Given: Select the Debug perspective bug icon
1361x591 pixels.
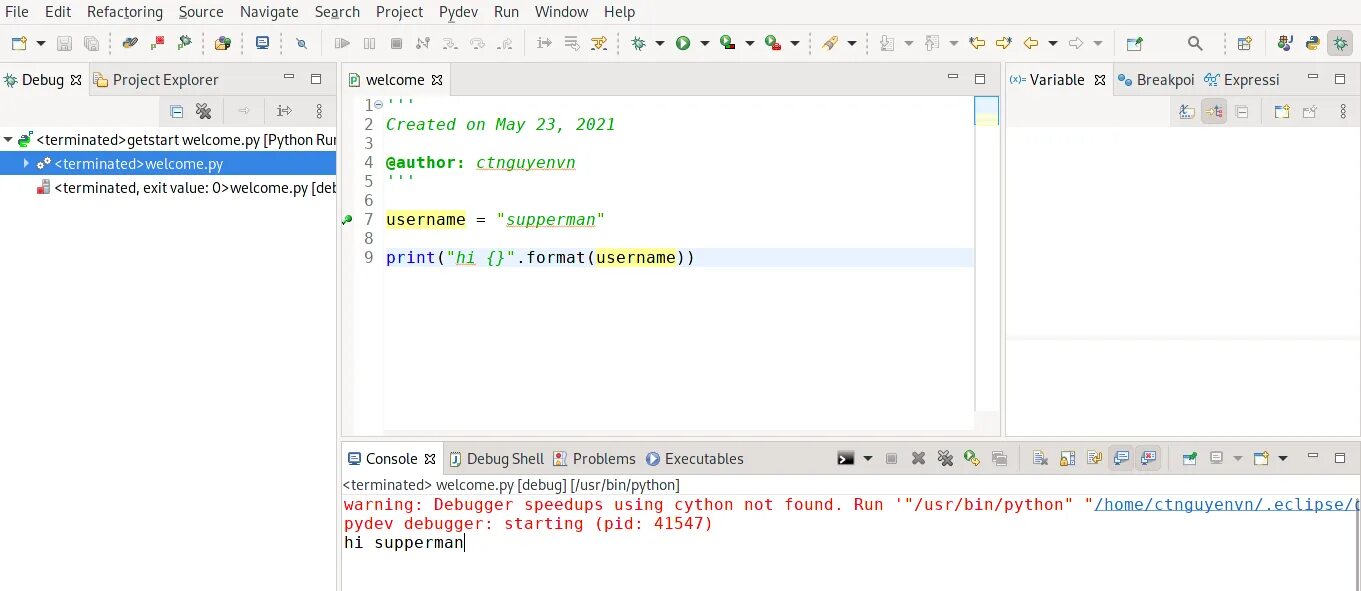Looking at the screenshot, I should pos(1340,43).
